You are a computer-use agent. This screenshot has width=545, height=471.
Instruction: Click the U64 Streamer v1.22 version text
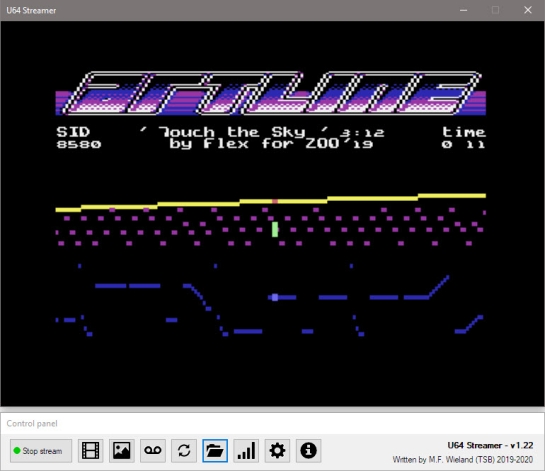pyautogui.click(x=490, y=445)
